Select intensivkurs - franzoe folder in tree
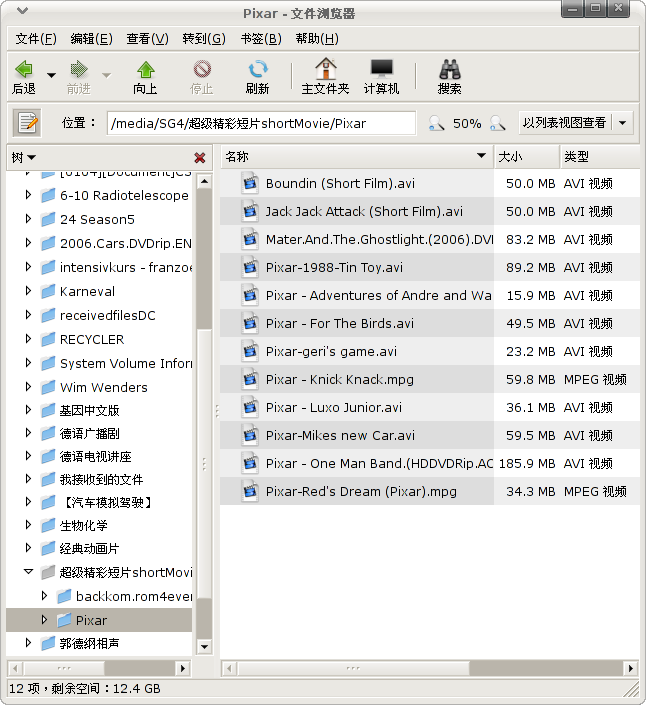Image resolution: width=646 pixels, height=705 pixels. pyautogui.click(x=125, y=267)
